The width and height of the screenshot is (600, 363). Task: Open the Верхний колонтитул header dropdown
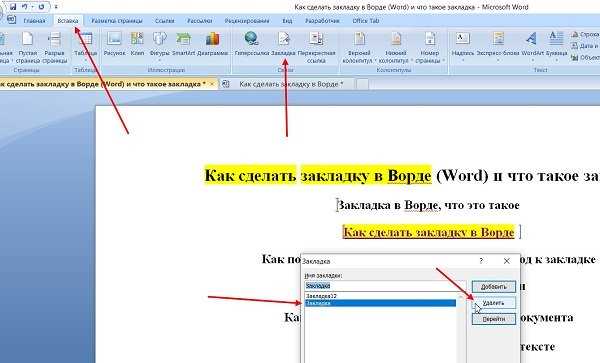[359, 48]
